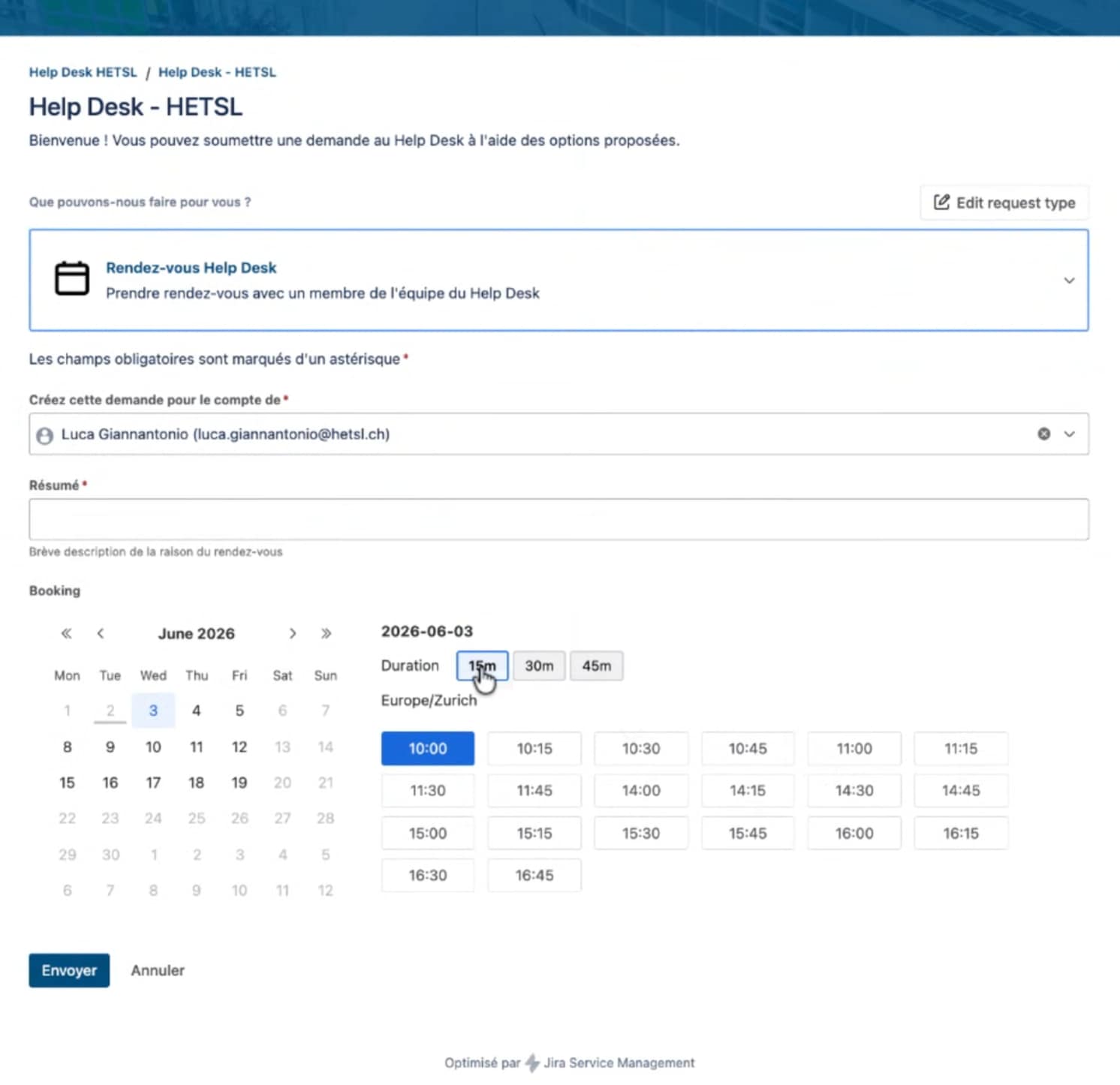Select Friday June 5 in the calendar
Image resolution: width=1120 pixels, height=1085 pixels.
pyautogui.click(x=239, y=711)
